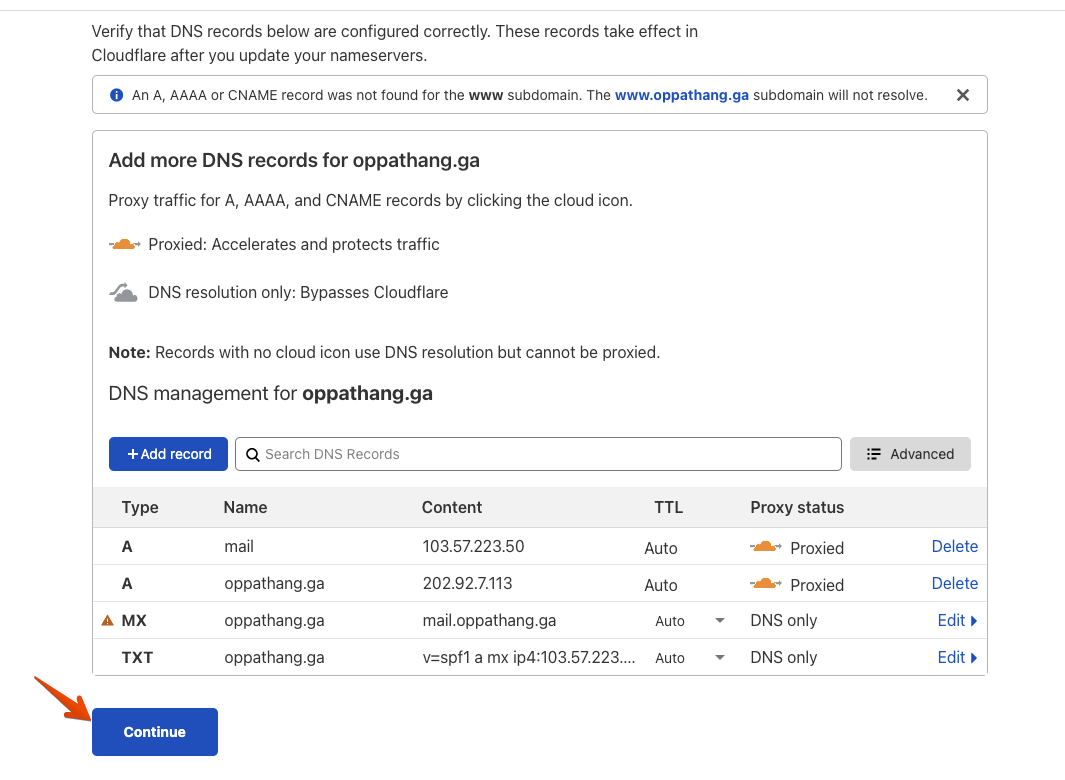Toggle proxy cloud for the mail record
Viewport: 1065px width, 780px height.
tap(765, 547)
